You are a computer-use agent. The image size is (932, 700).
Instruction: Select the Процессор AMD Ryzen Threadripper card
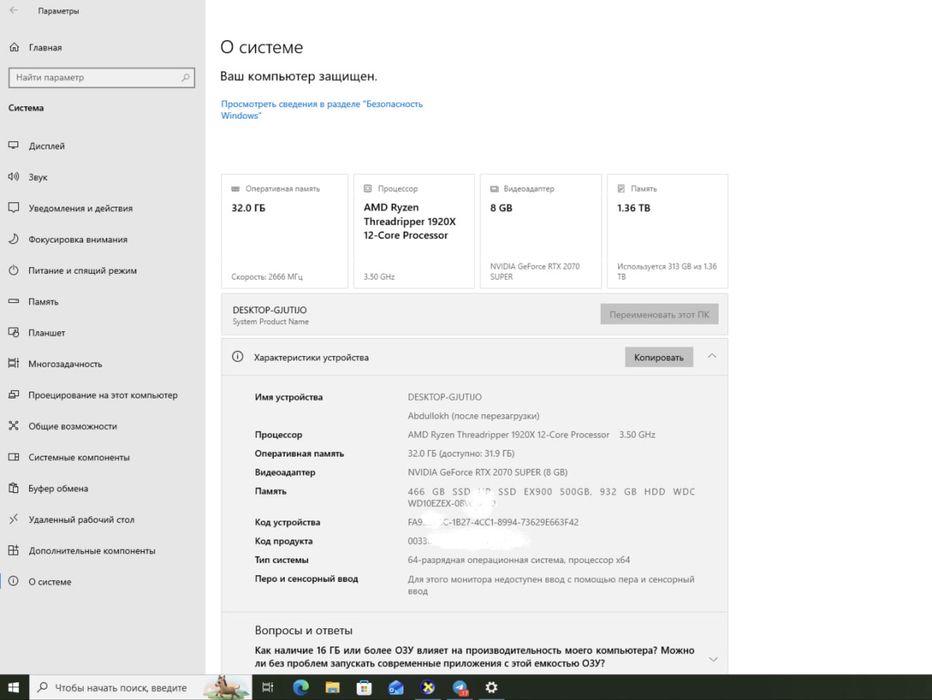(x=414, y=231)
